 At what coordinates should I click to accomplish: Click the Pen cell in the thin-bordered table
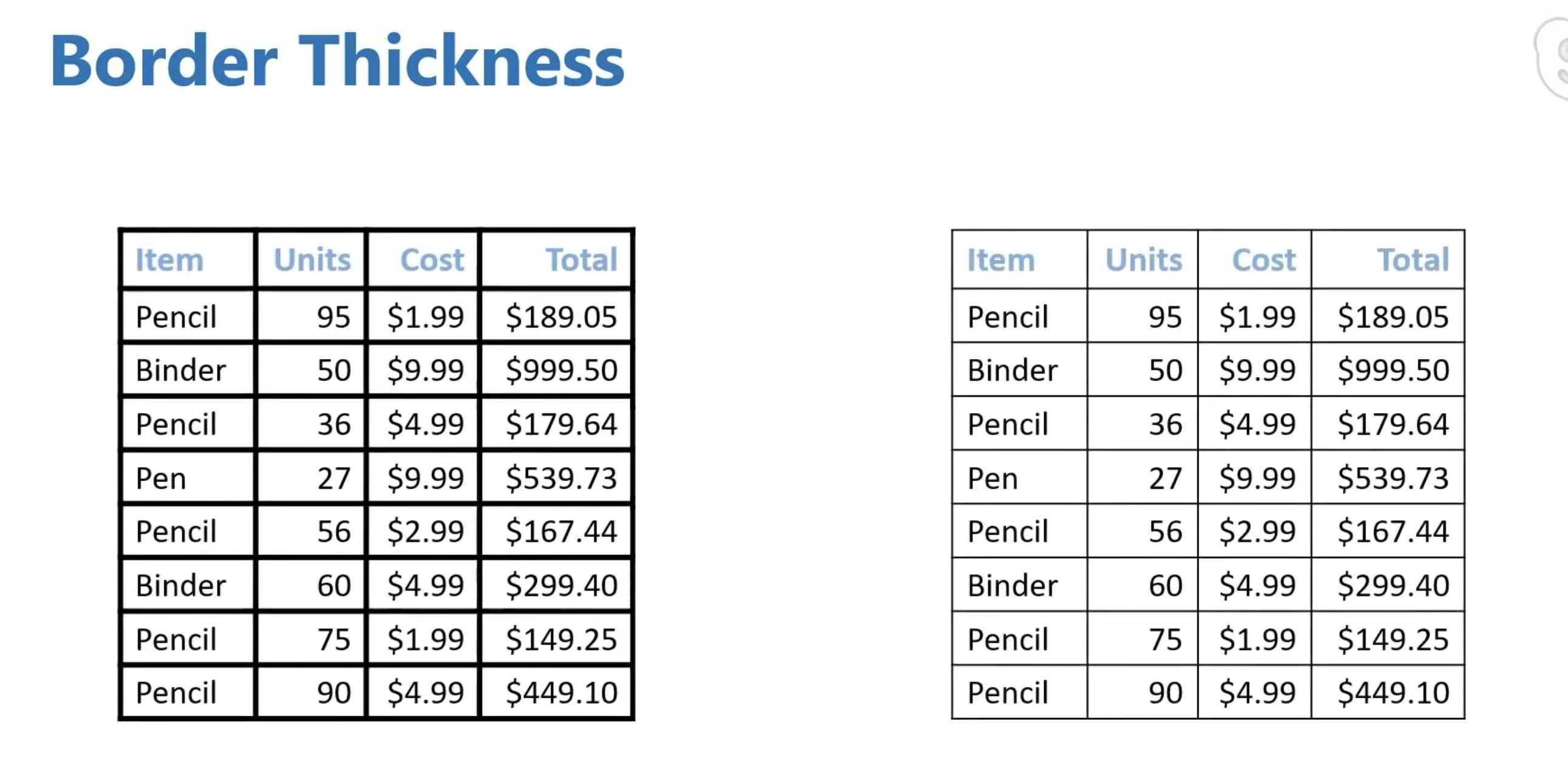click(993, 478)
